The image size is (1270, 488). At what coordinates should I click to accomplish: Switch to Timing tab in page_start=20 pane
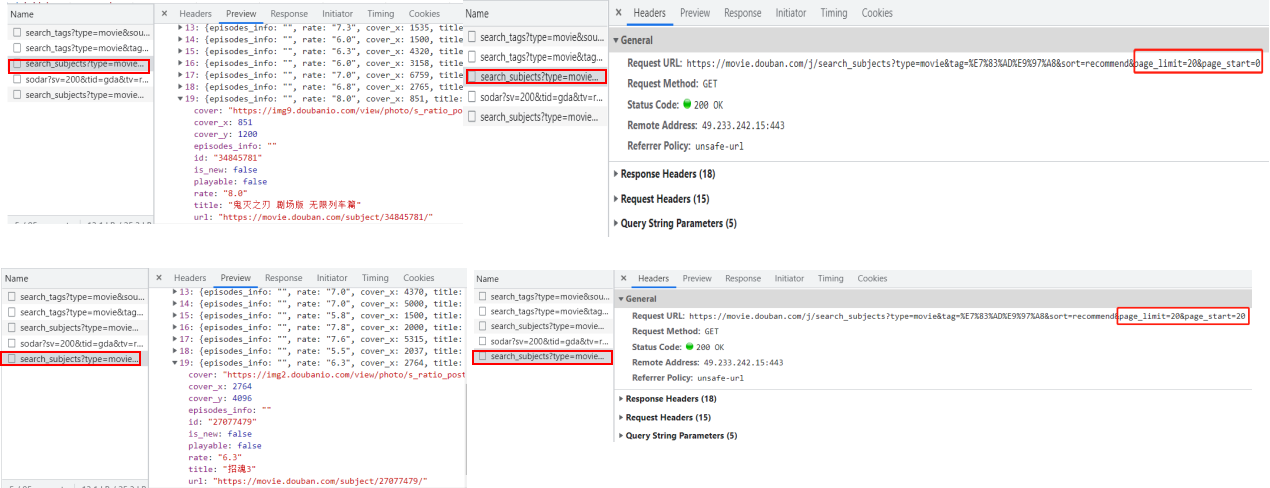831,279
